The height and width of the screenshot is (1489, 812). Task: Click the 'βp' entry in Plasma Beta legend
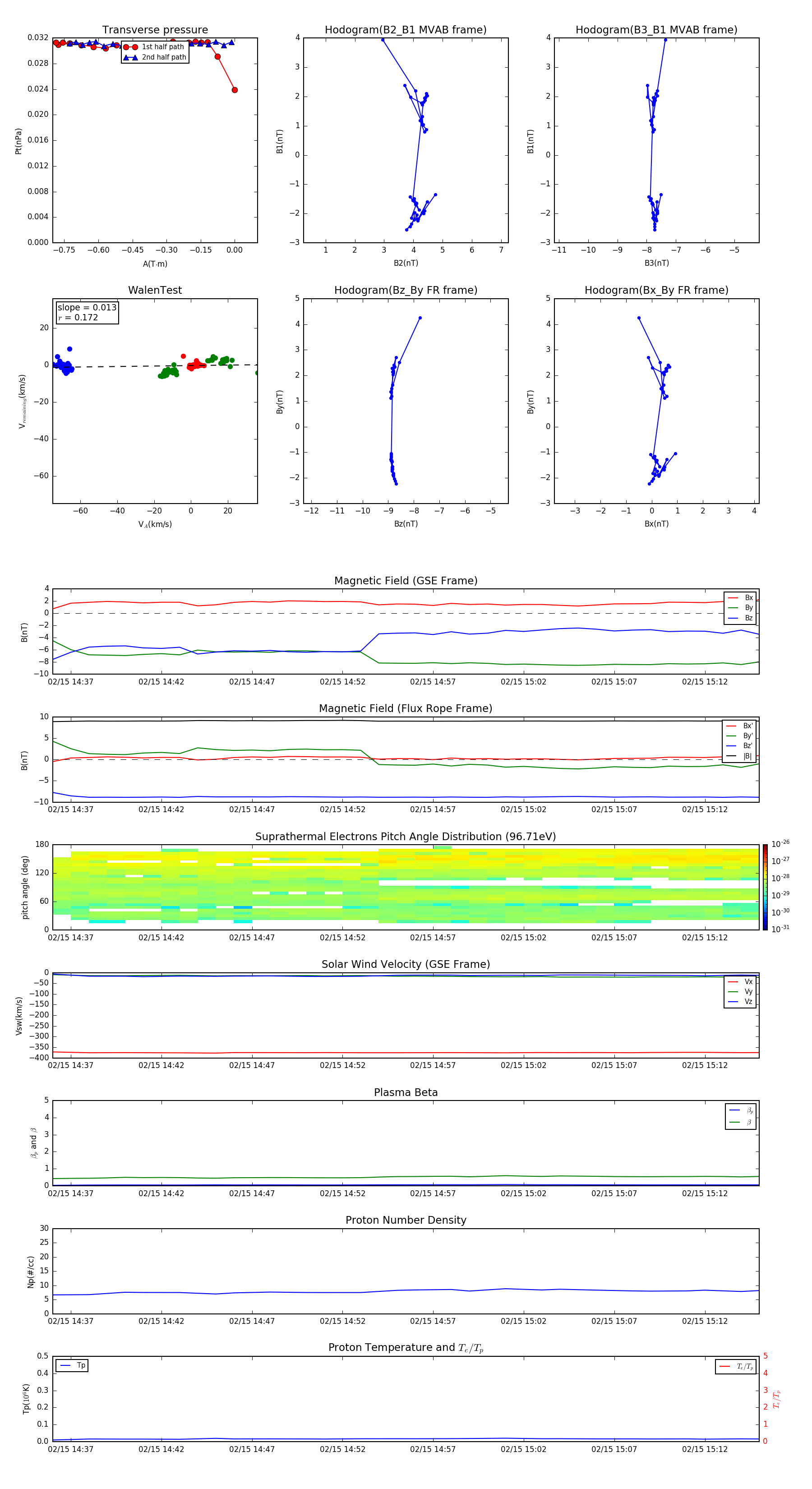[x=741, y=1110]
